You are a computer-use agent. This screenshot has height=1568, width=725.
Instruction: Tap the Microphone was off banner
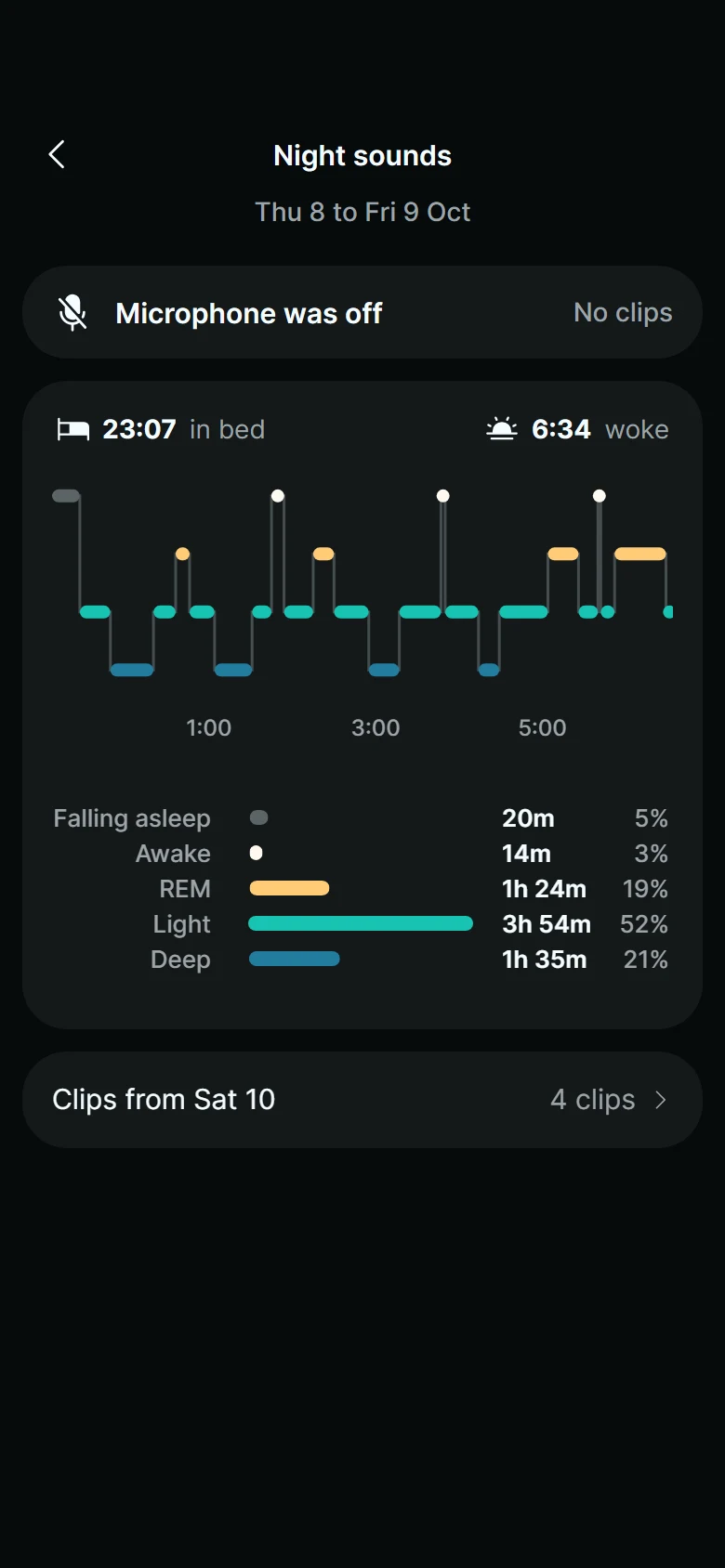[x=362, y=313]
